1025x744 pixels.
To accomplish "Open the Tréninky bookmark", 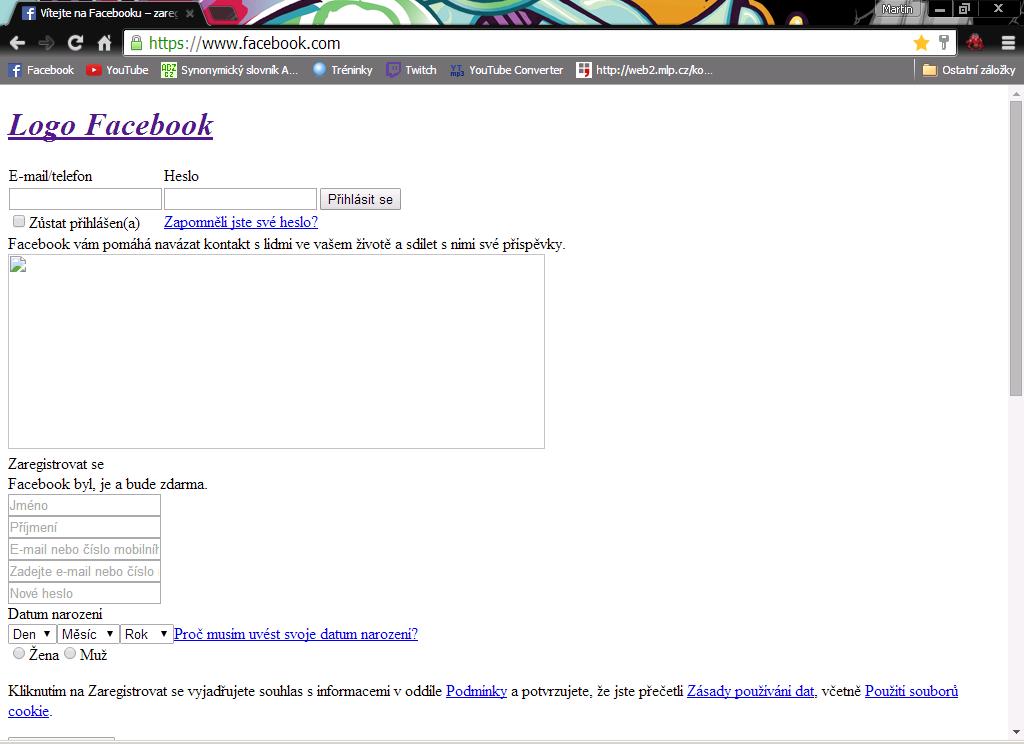I will [x=343, y=70].
